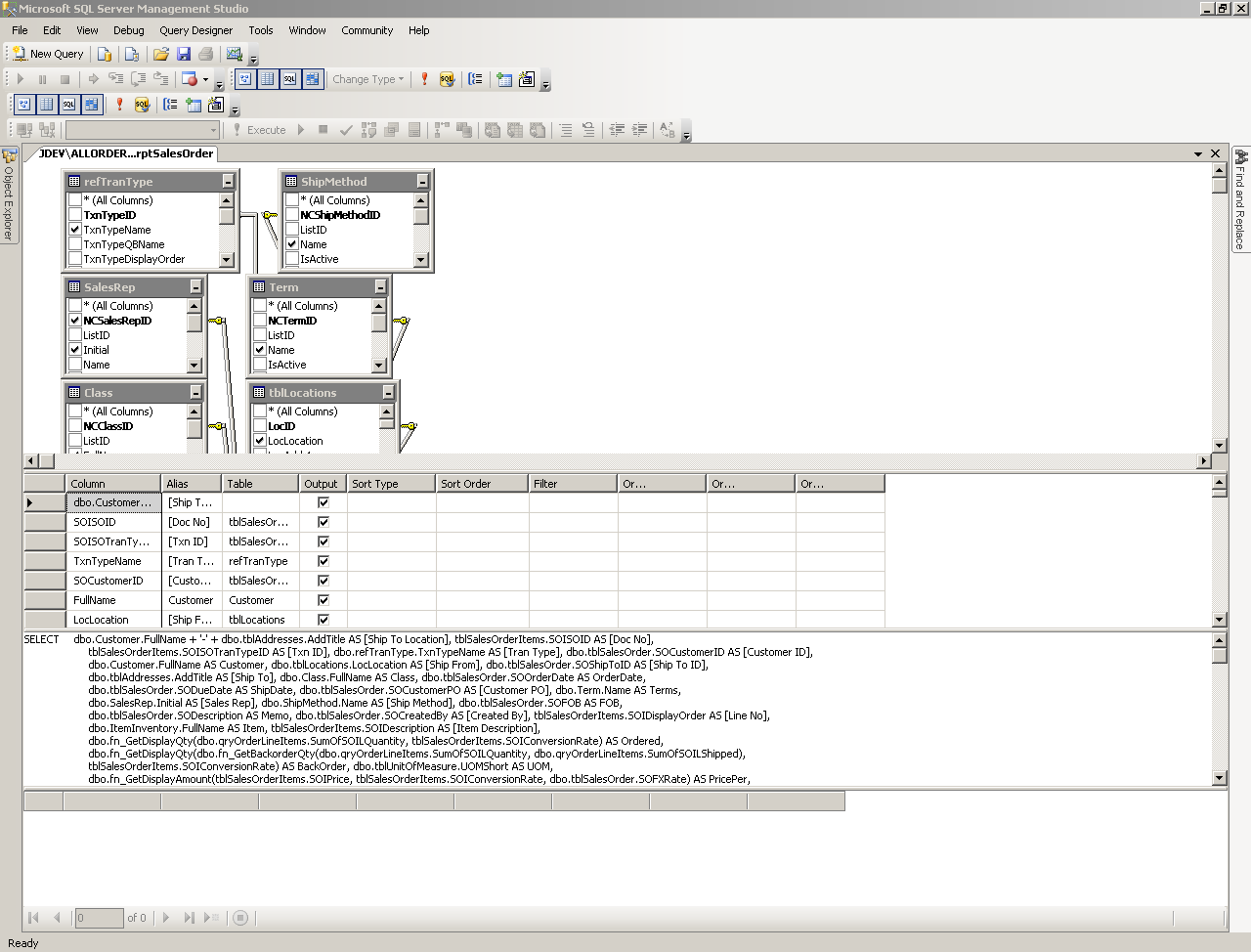Toggle Output checkbox for the SOISOID row

pos(324,522)
